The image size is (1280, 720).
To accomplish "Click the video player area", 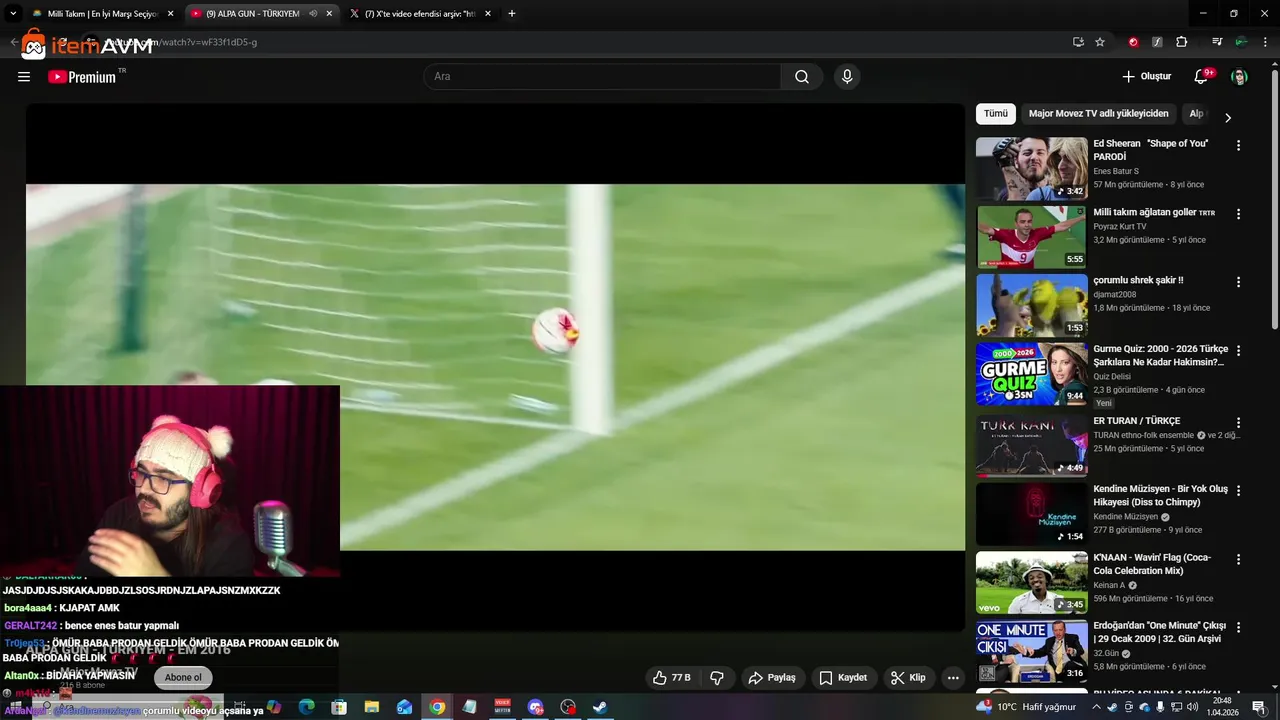I will click(495, 367).
